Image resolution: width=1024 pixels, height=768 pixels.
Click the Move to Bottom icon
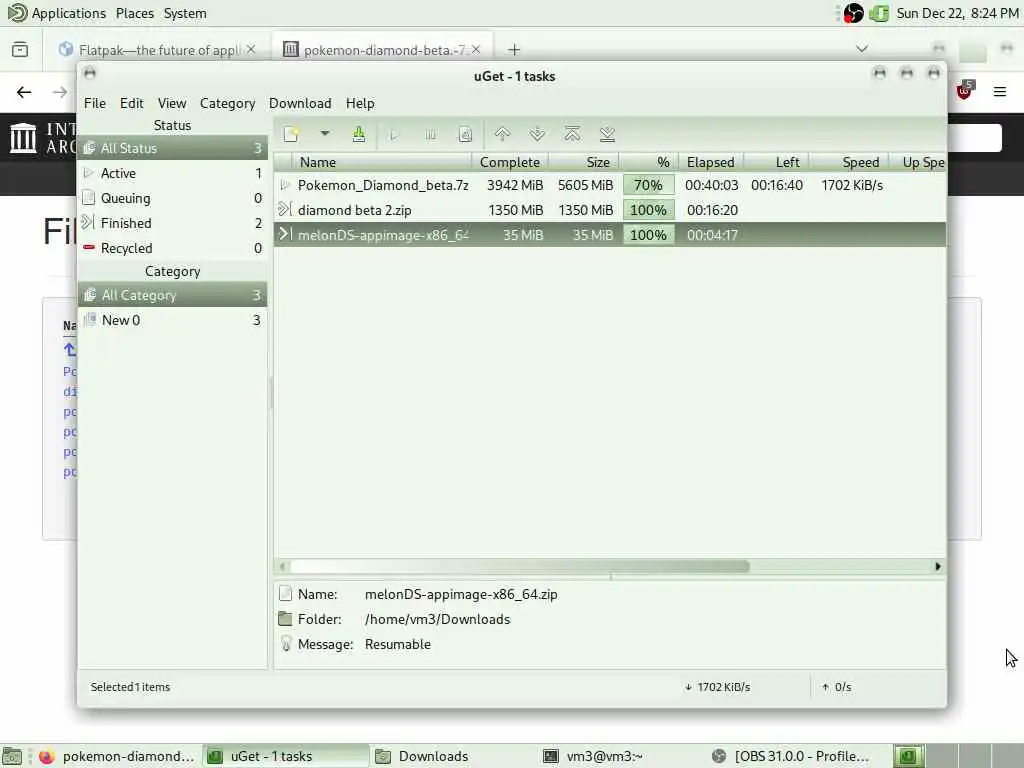607,135
